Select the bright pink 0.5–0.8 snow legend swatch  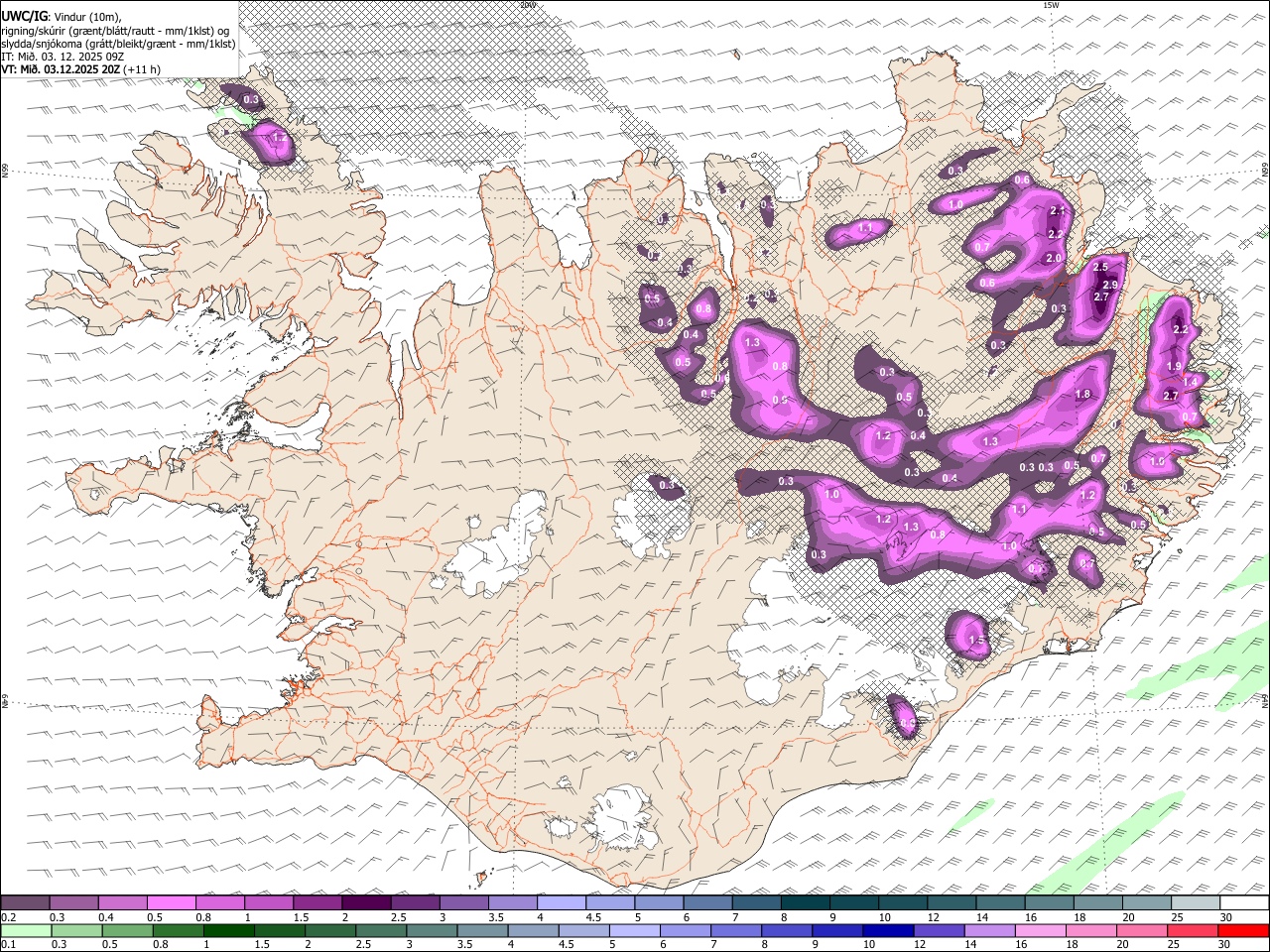pos(172,902)
